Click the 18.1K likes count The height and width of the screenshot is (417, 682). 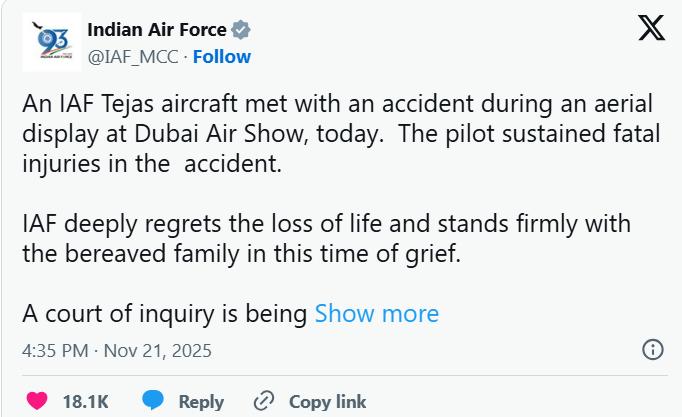[x=85, y=402]
